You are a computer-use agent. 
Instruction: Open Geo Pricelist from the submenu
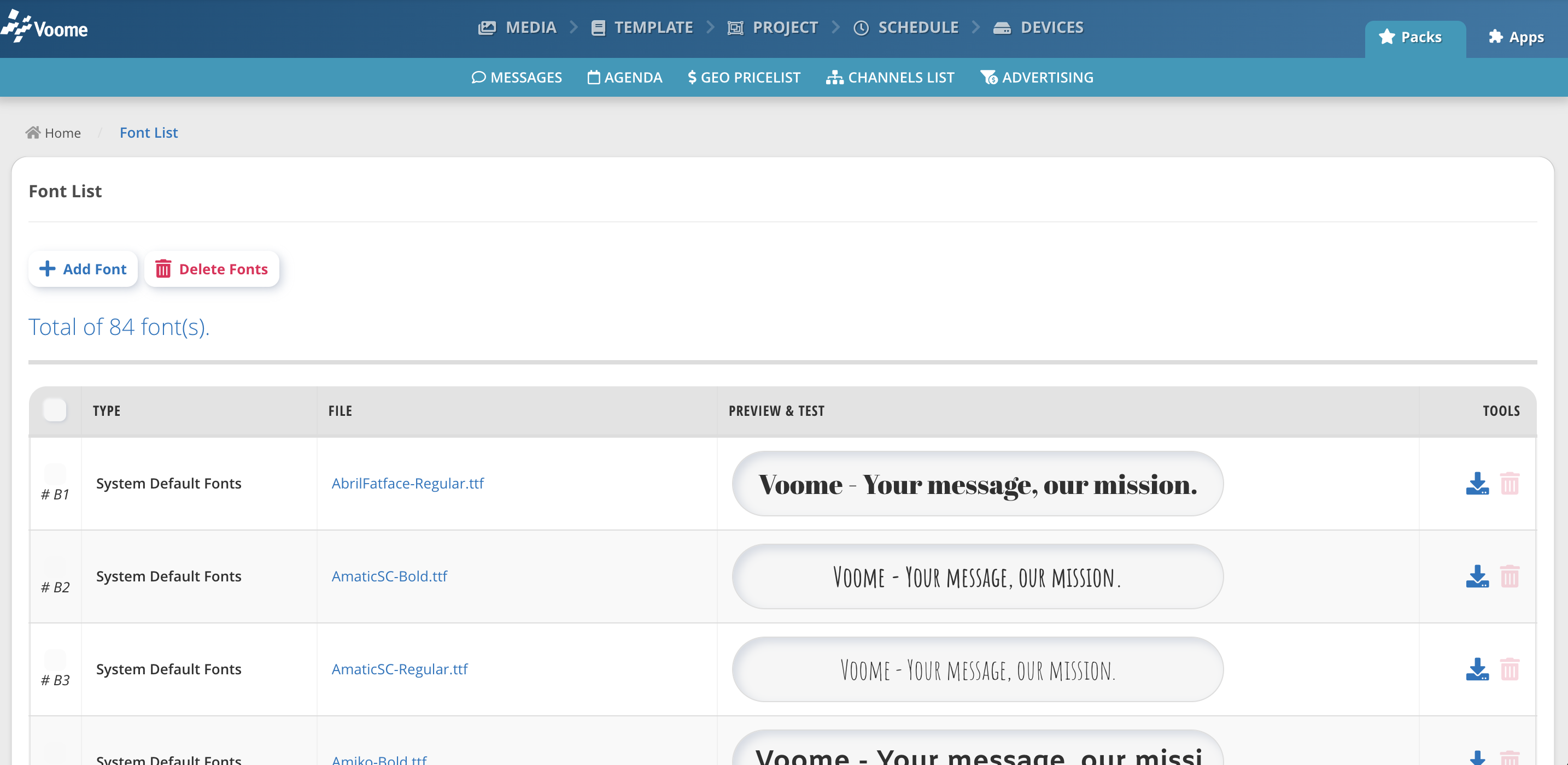[744, 77]
